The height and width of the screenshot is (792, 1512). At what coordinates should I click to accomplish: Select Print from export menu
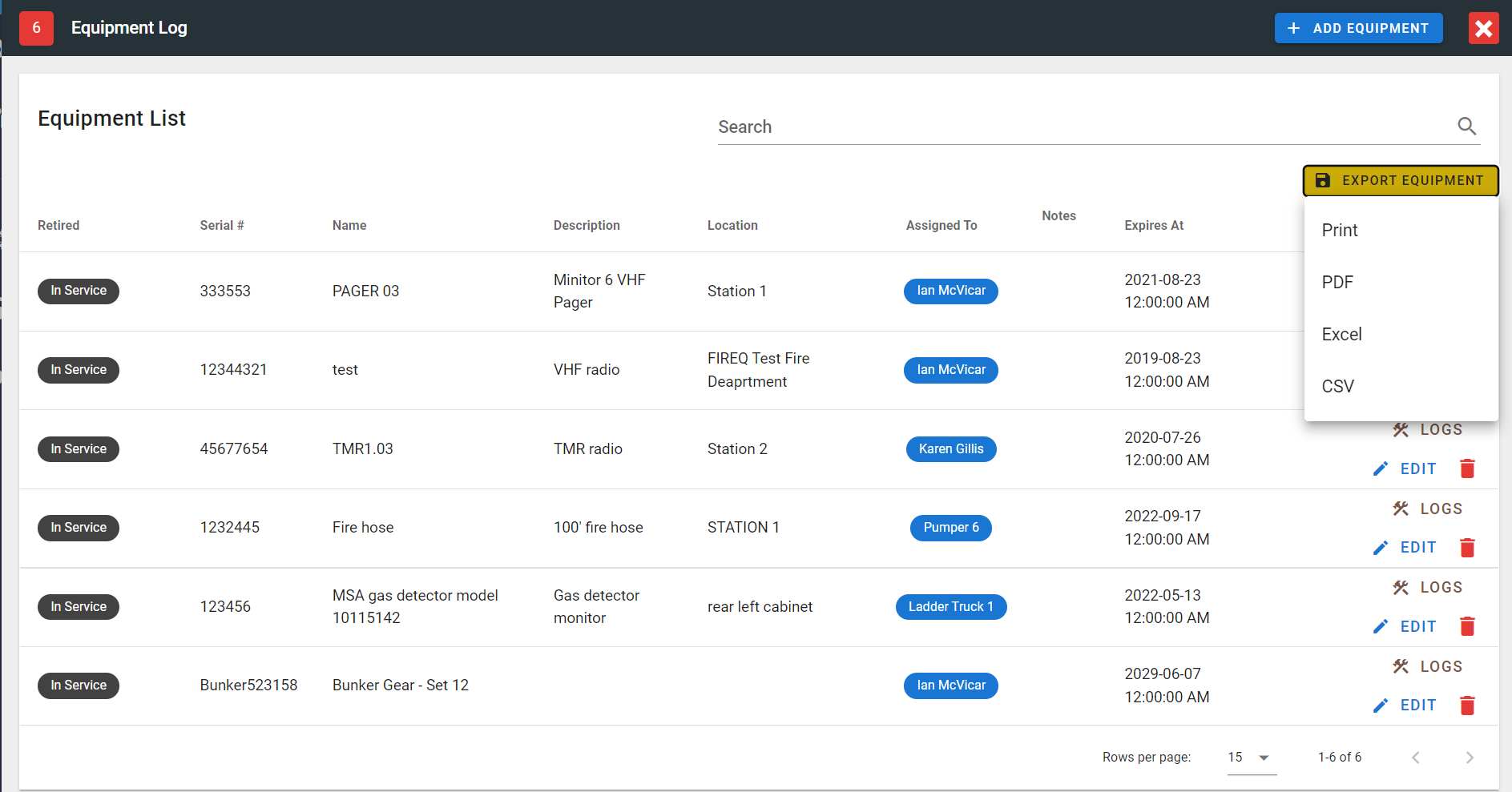(x=1339, y=231)
